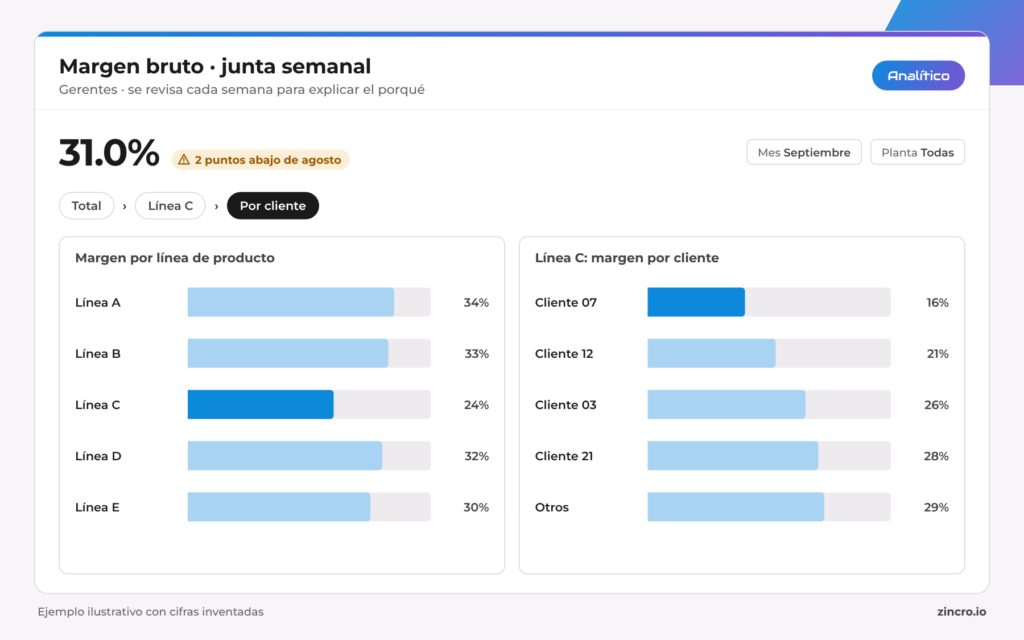Click the Línea D row label
Image resolution: width=1024 pixels, height=640 pixels.
click(98, 456)
